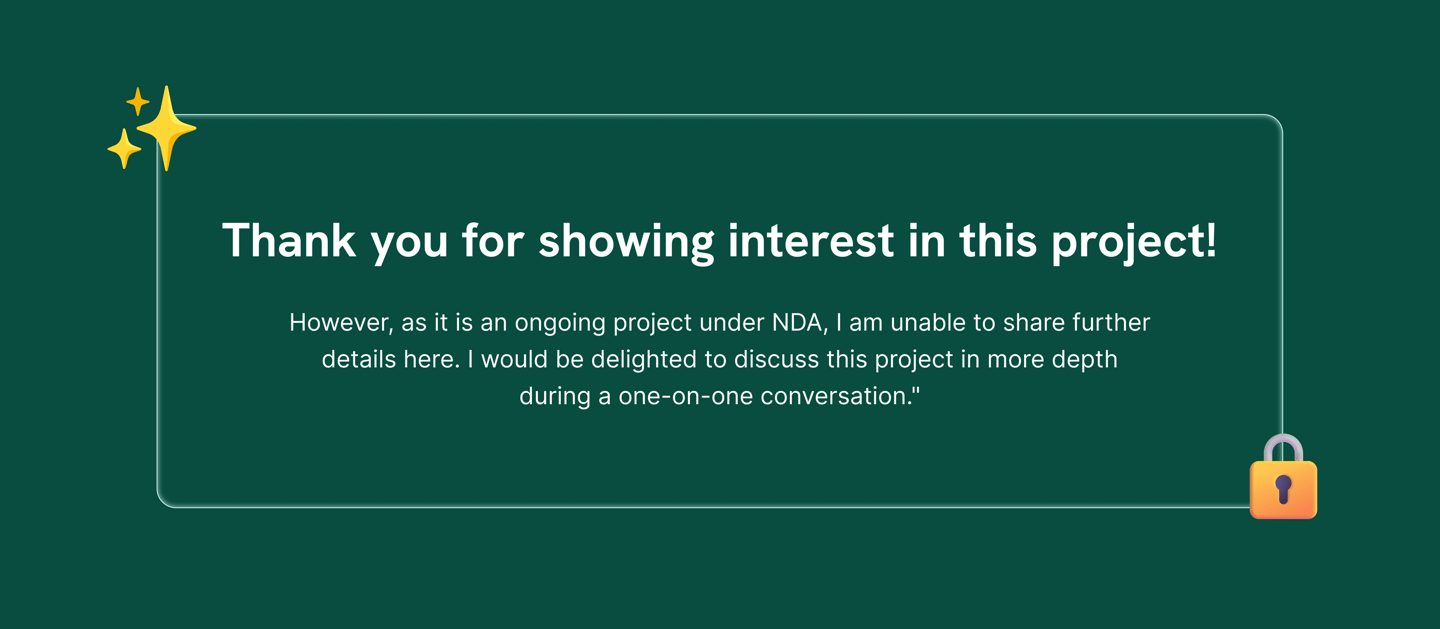This screenshot has width=1440, height=629.
Task: Click the small top sparkle star
Action: [138, 102]
